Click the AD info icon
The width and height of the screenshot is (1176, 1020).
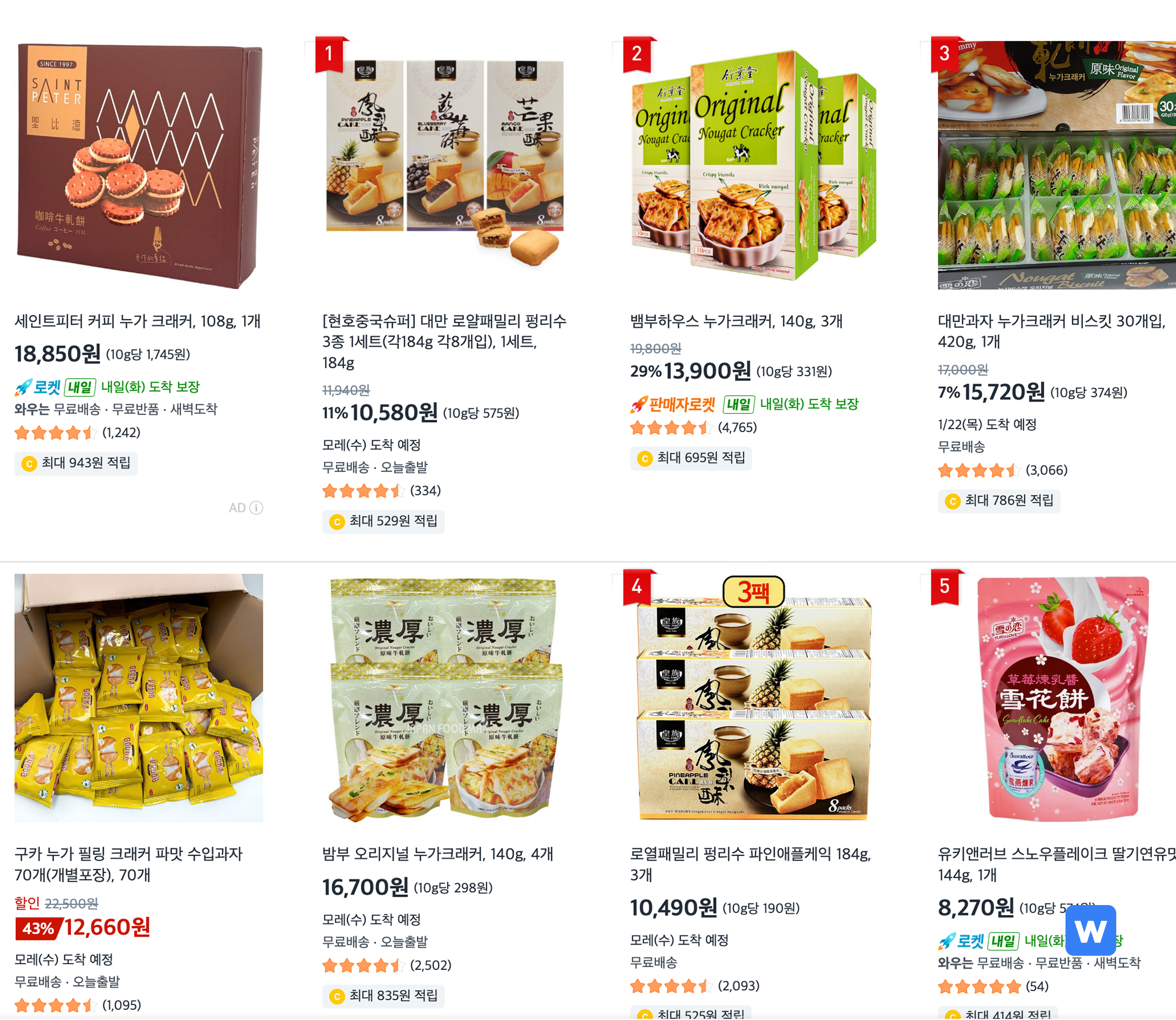(x=257, y=508)
